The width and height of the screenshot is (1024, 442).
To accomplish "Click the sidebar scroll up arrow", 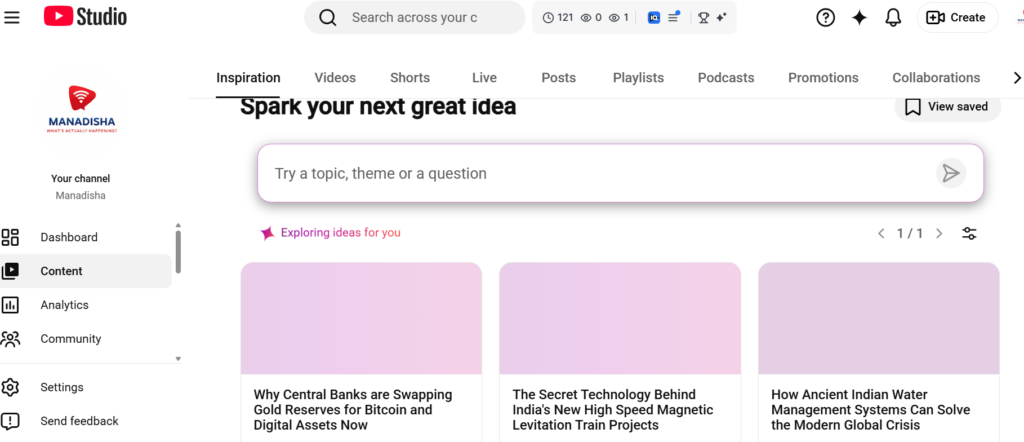I will pyautogui.click(x=178, y=226).
